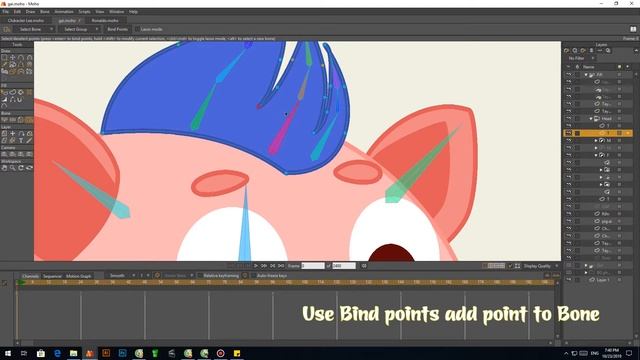Image resolution: width=640 pixels, height=360 pixels.
Task: Click the Delete Layer trash icon
Action: click(x=591, y=51)
